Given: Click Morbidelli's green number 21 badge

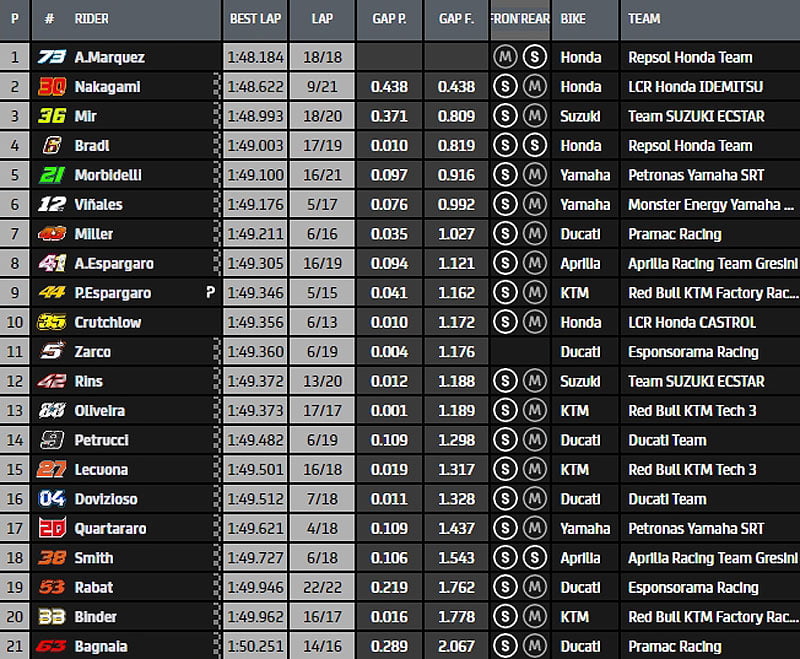Looking at the screenshot, I should coord(51,175).
